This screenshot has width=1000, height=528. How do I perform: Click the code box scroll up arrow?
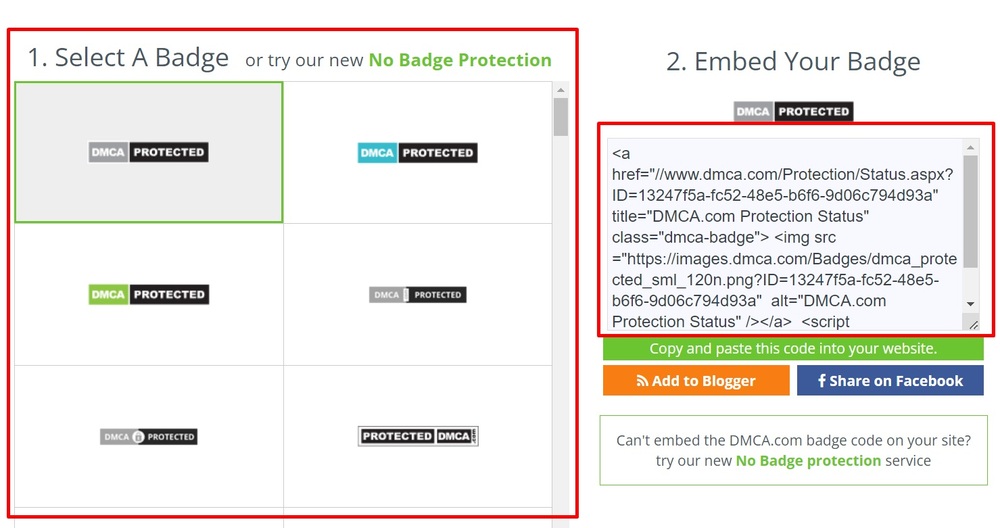pyautogui.click(x=971, y=148)
